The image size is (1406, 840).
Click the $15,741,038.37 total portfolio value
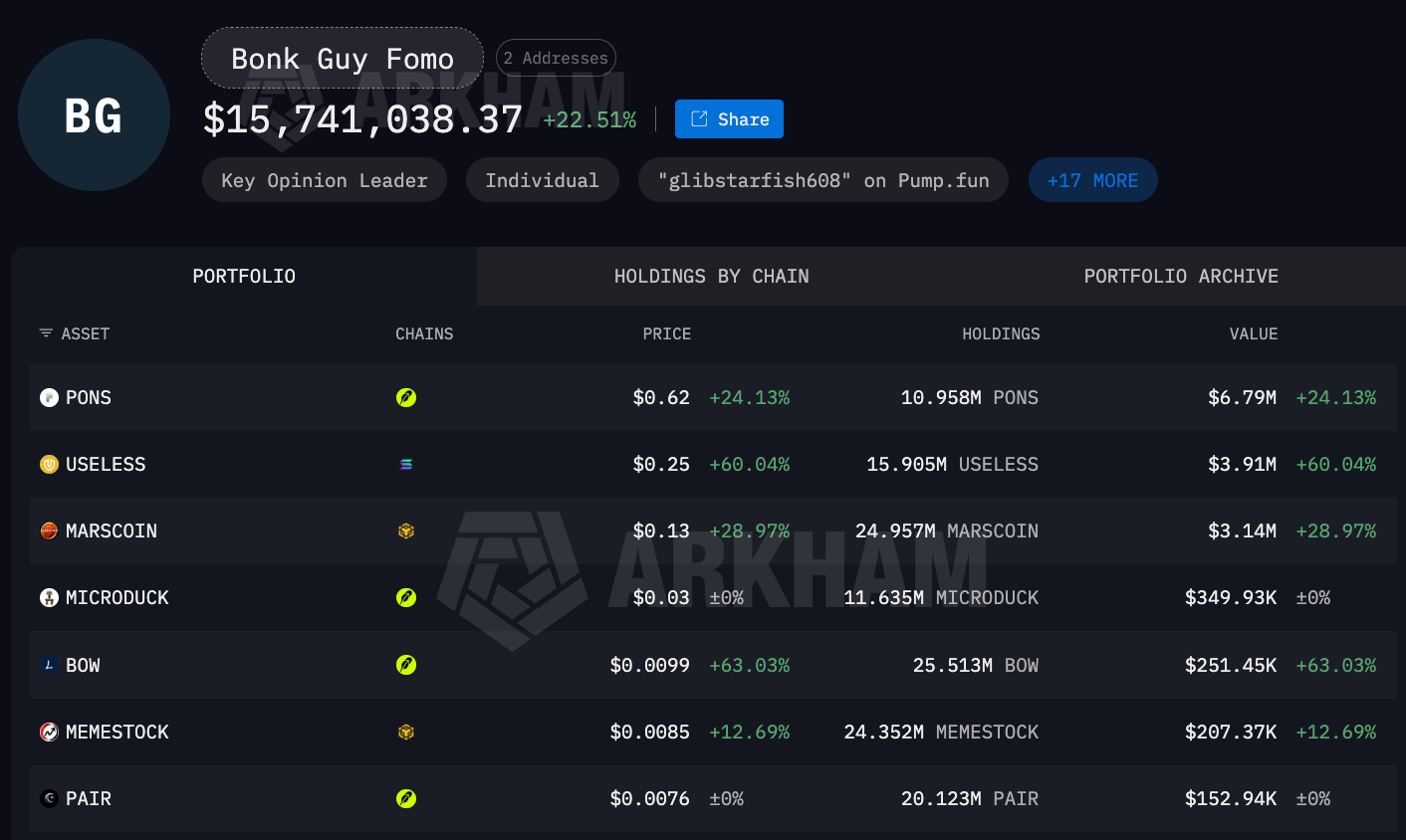[x=362, y=119]
